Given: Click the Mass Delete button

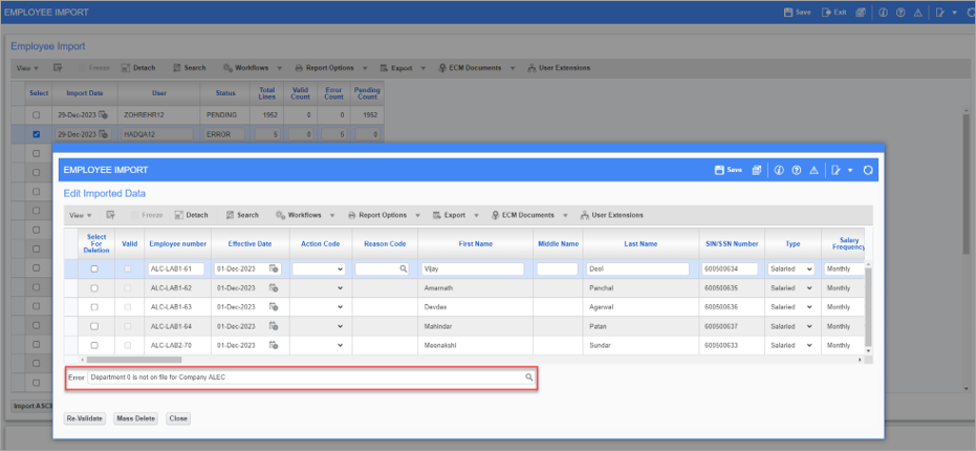Looking at the screenshot, I should tap(136, 419).
